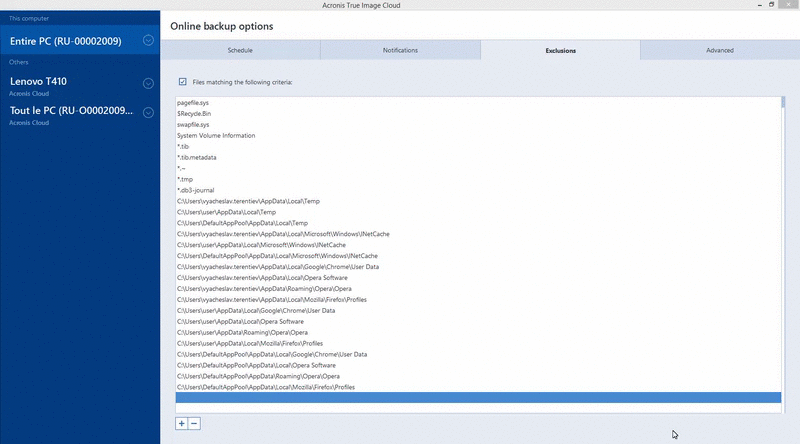Open the Notifications tab

click(x=401, y=50)
